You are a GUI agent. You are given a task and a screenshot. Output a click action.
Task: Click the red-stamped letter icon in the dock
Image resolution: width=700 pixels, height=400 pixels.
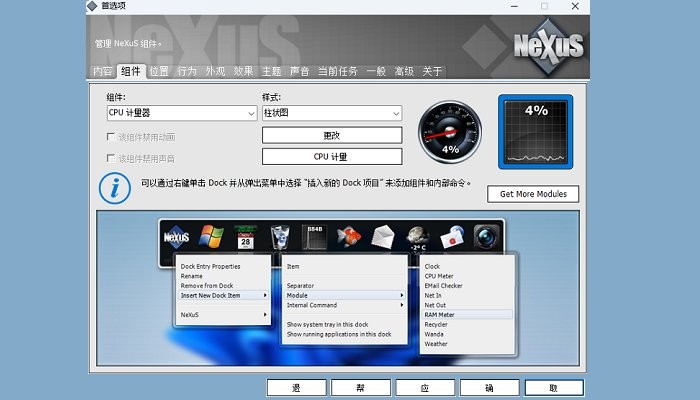tap(452, 237)
